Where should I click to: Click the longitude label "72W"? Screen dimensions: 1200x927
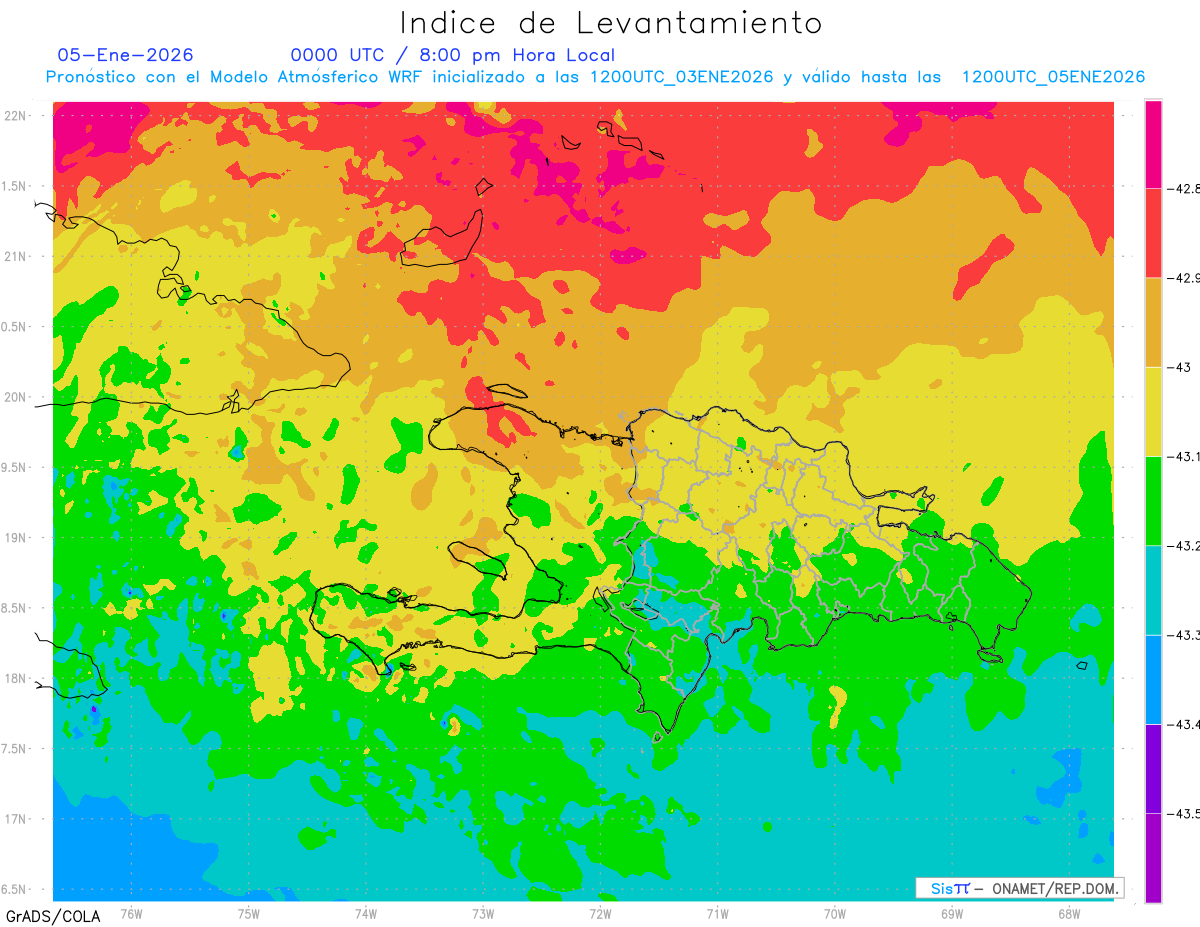click(600, 914)
